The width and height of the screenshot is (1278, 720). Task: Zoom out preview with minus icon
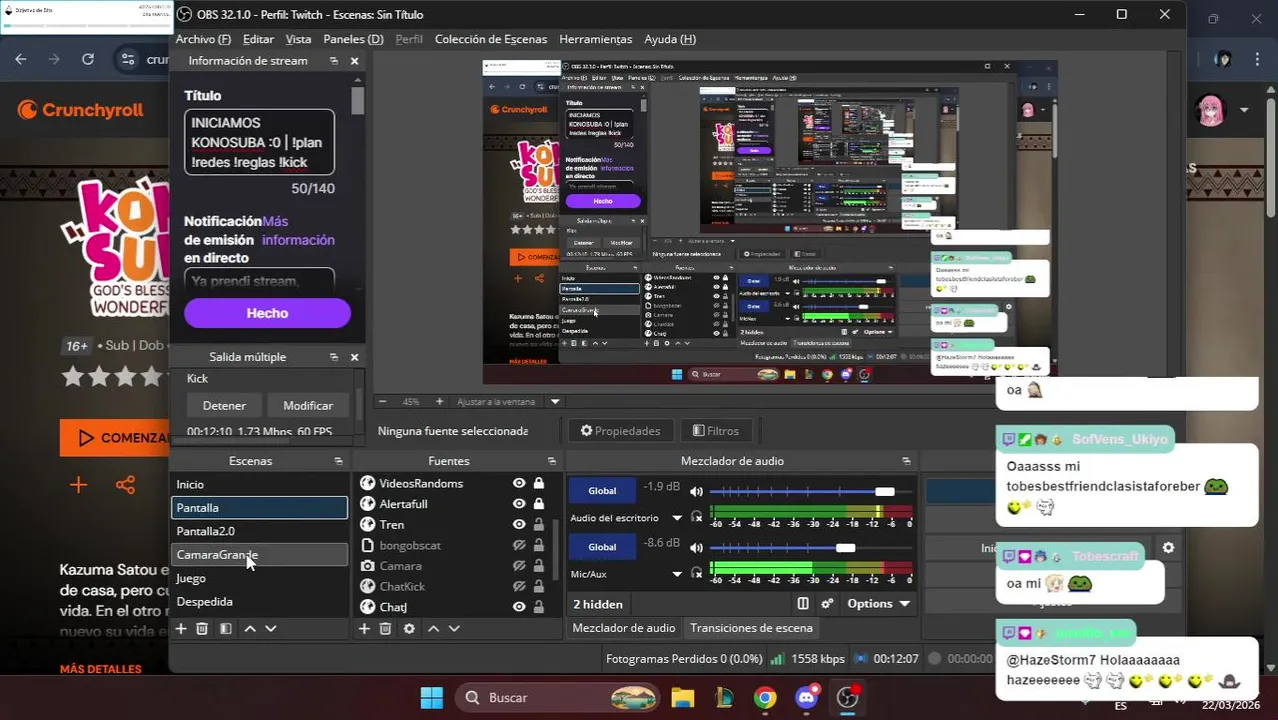[x=382, y=401]
